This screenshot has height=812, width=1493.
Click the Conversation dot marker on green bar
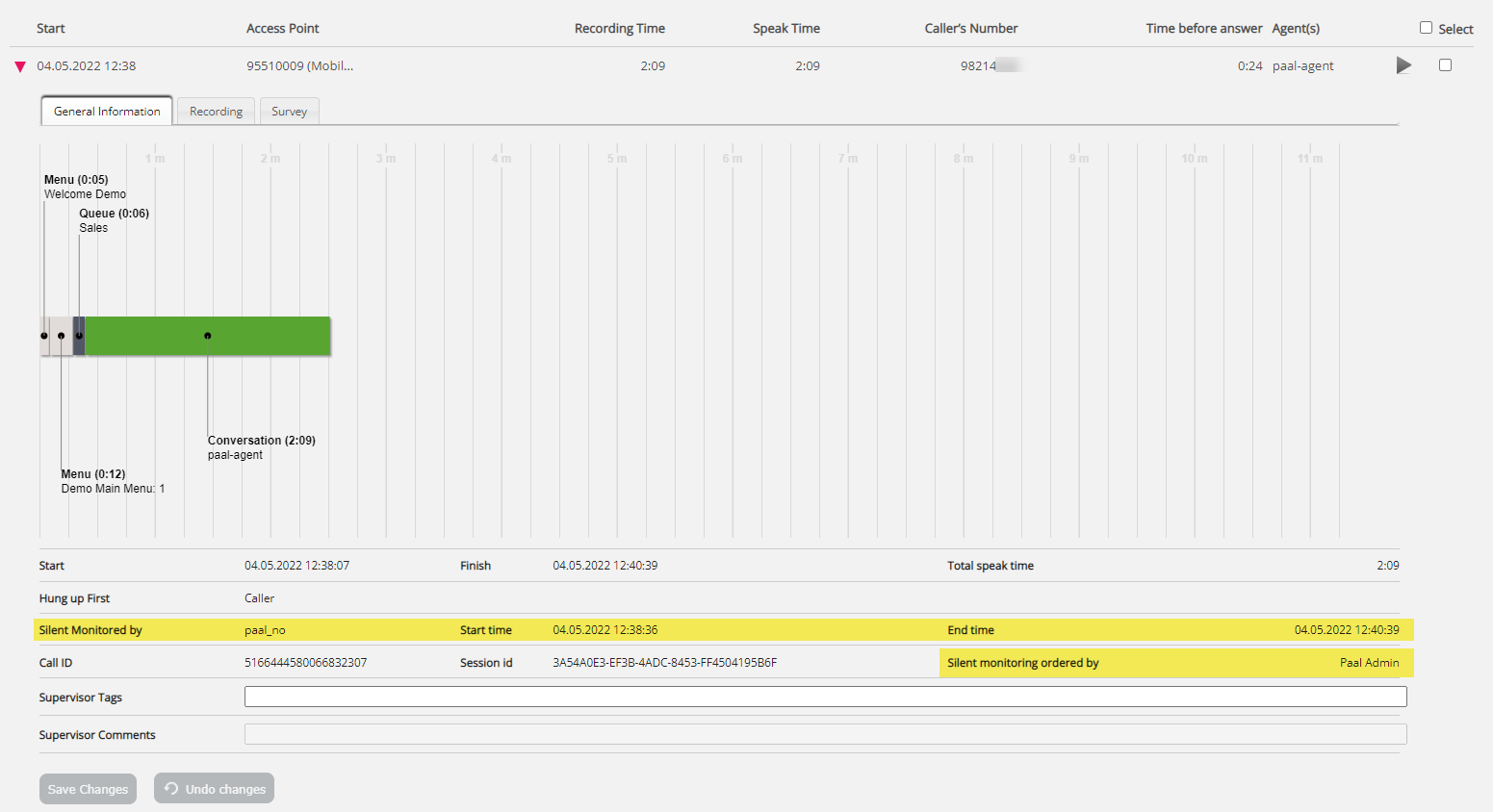tap(208, 336)
